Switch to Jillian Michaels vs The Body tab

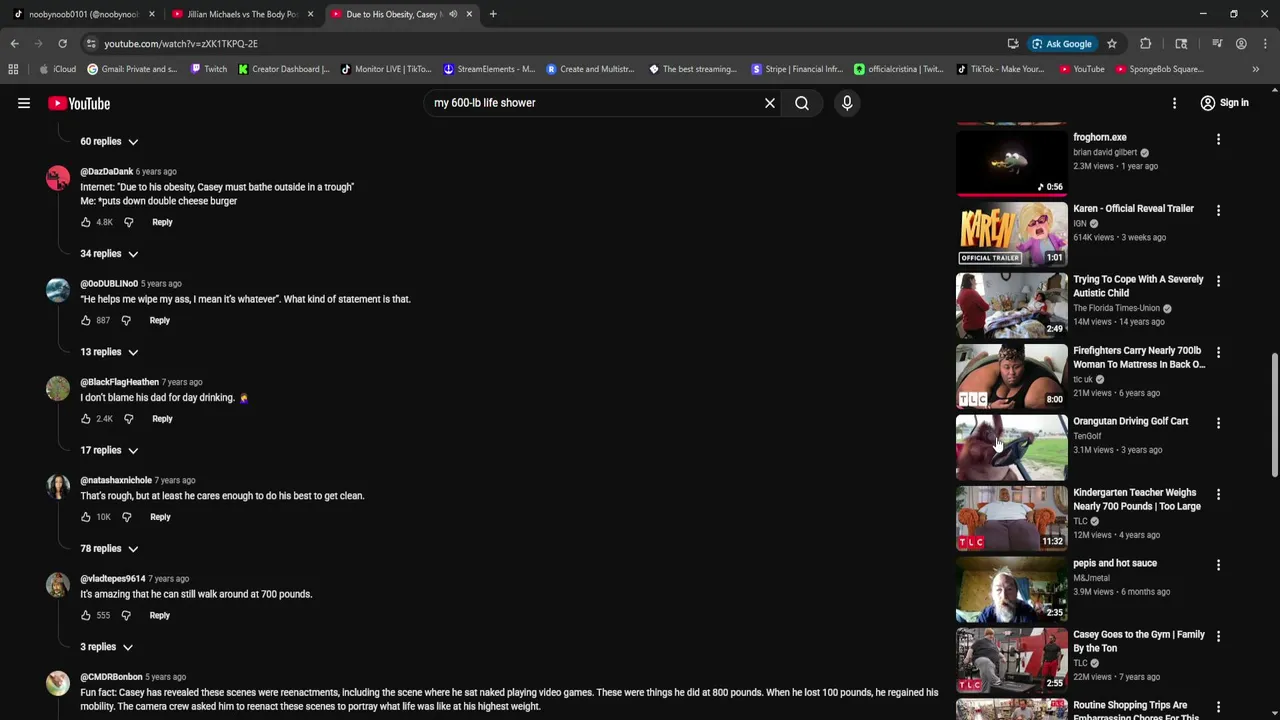coord(243,14)
